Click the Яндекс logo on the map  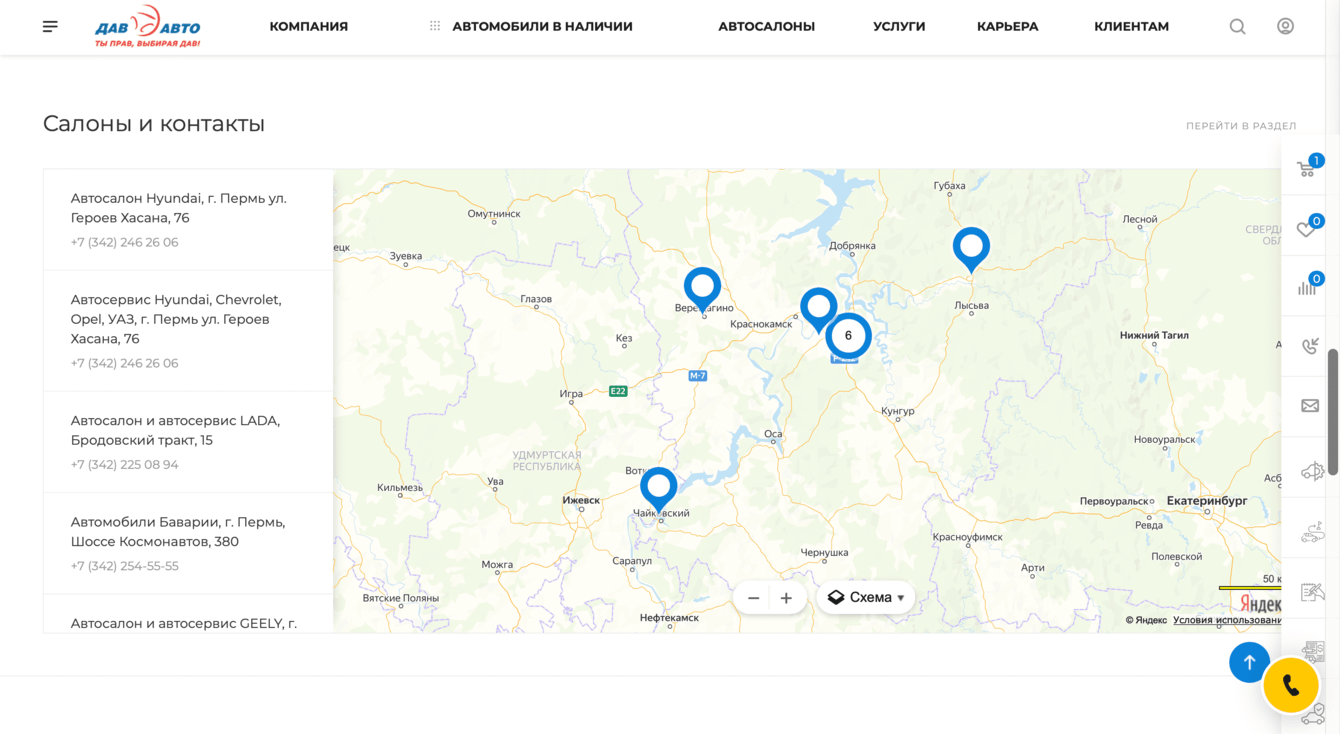pyautogui.click(x=1260, y=603)
